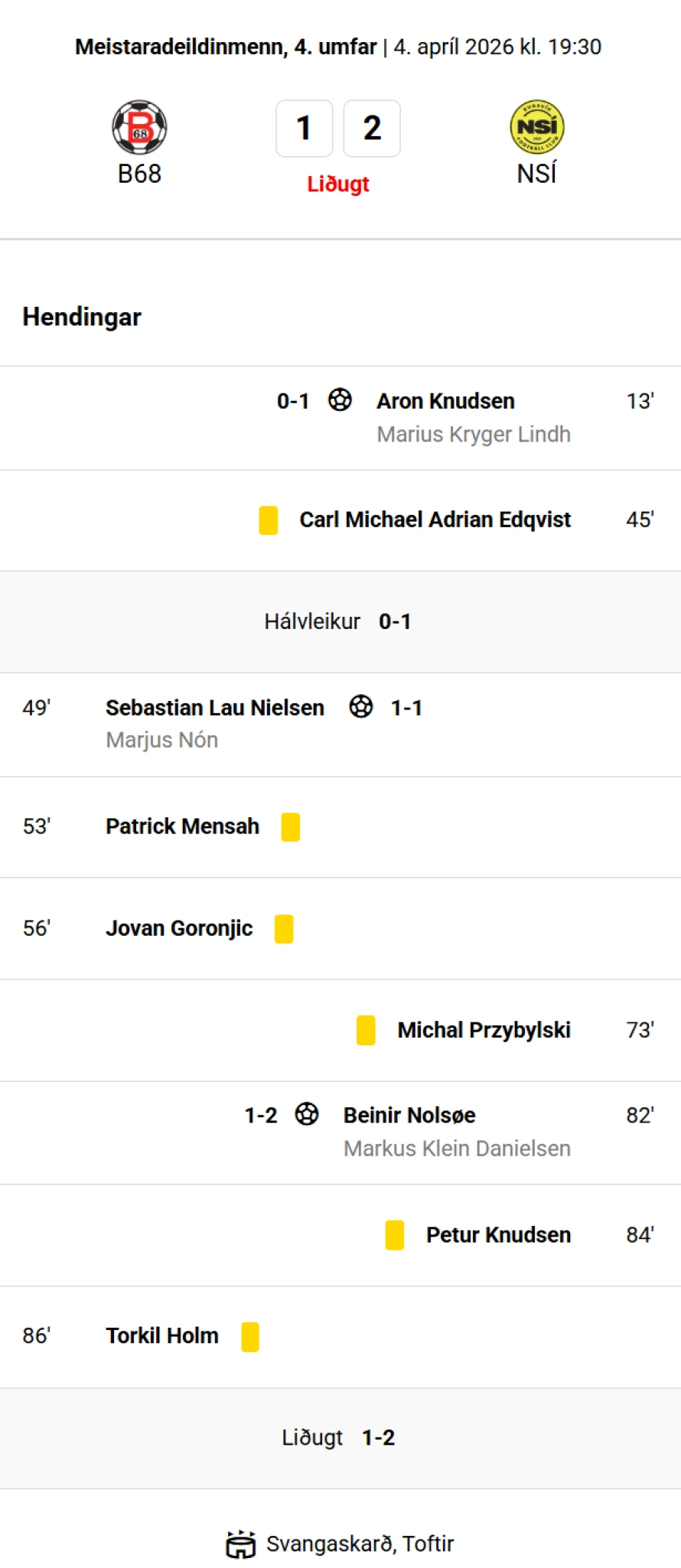This screenshot has height=1568, width=681.
Task: Click Jovan Goronjic's yellow card icon
Action: pos(284,929)
